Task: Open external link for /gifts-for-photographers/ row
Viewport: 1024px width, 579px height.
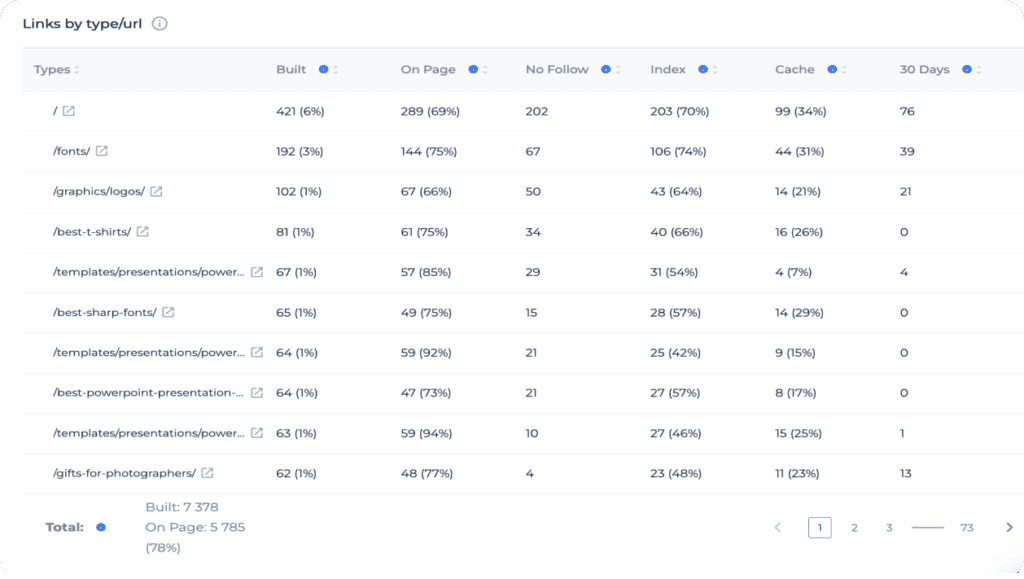Action: click(207, 473)
